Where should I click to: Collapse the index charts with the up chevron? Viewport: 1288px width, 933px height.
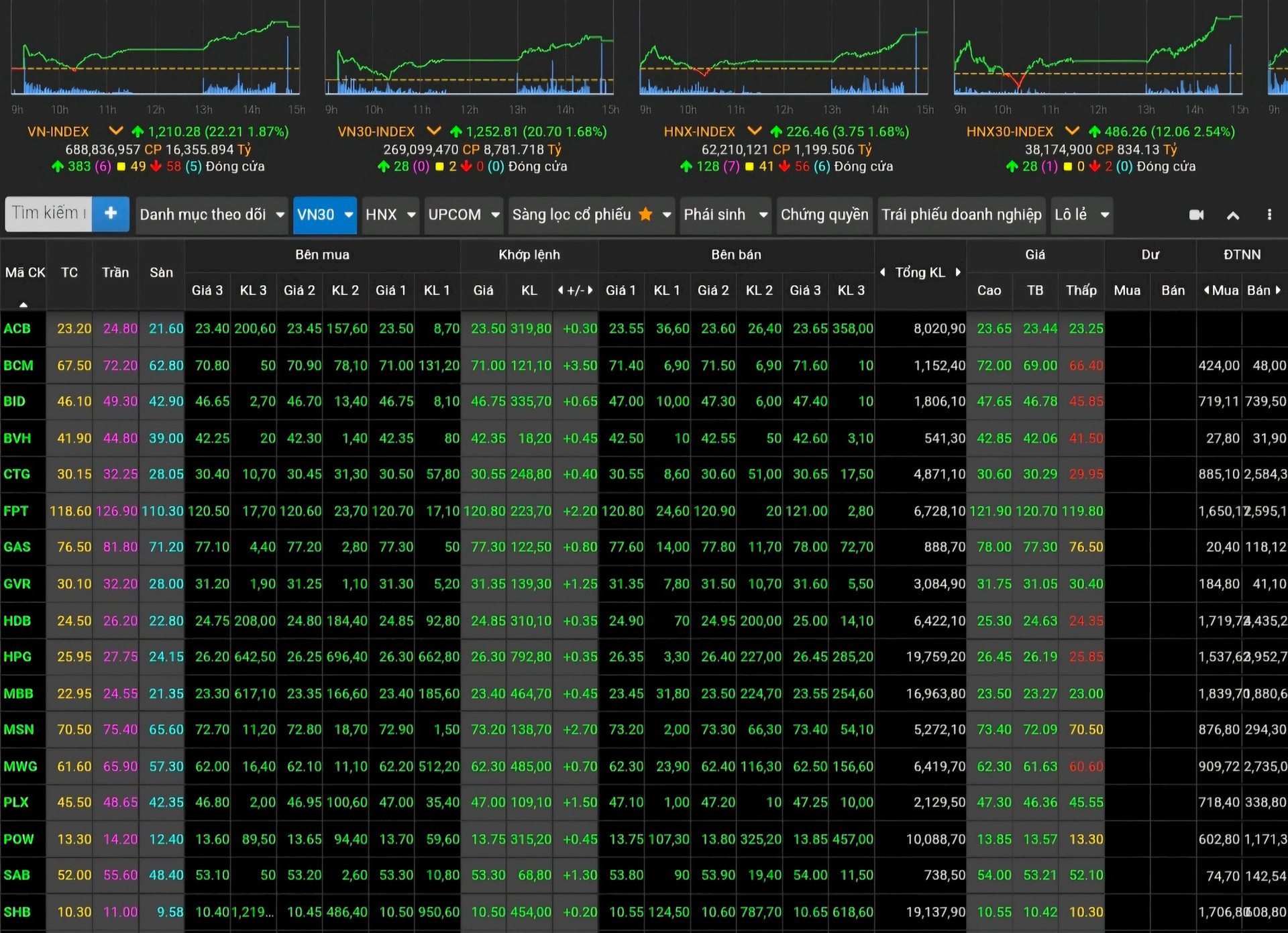(x=1233, y=215)
